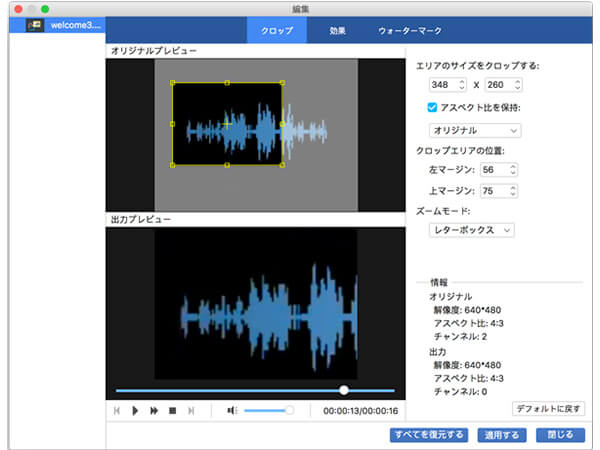Select welcome3 file thumbnail in sidebar
Image resolution: width=600 pixels, height=450 pixels.
(35, 25)
